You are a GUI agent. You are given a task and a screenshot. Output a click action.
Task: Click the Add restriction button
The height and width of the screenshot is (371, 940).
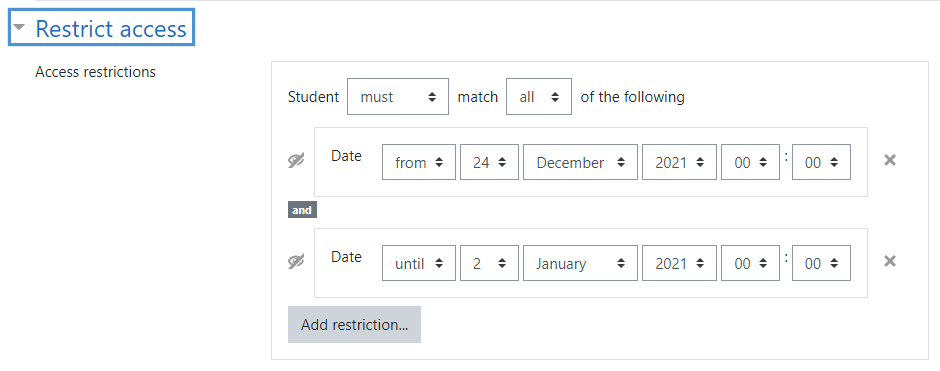pyautogui.click(x=354, y=324)
